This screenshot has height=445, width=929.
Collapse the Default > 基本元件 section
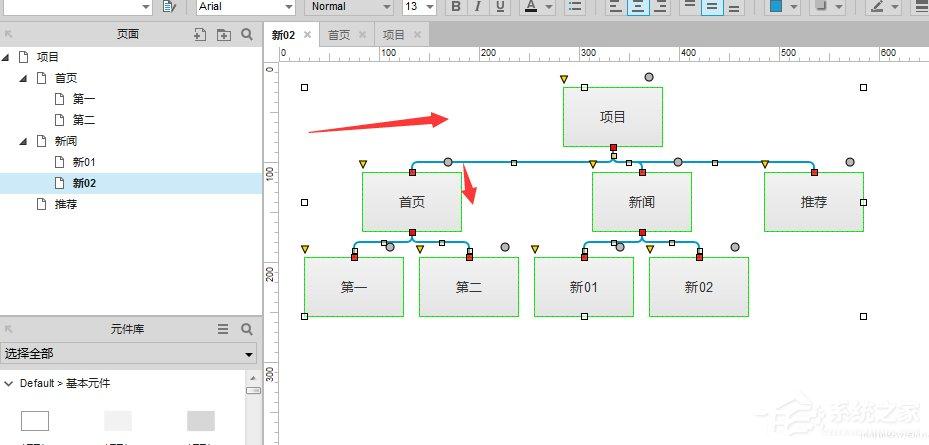[x=9, y=383]
